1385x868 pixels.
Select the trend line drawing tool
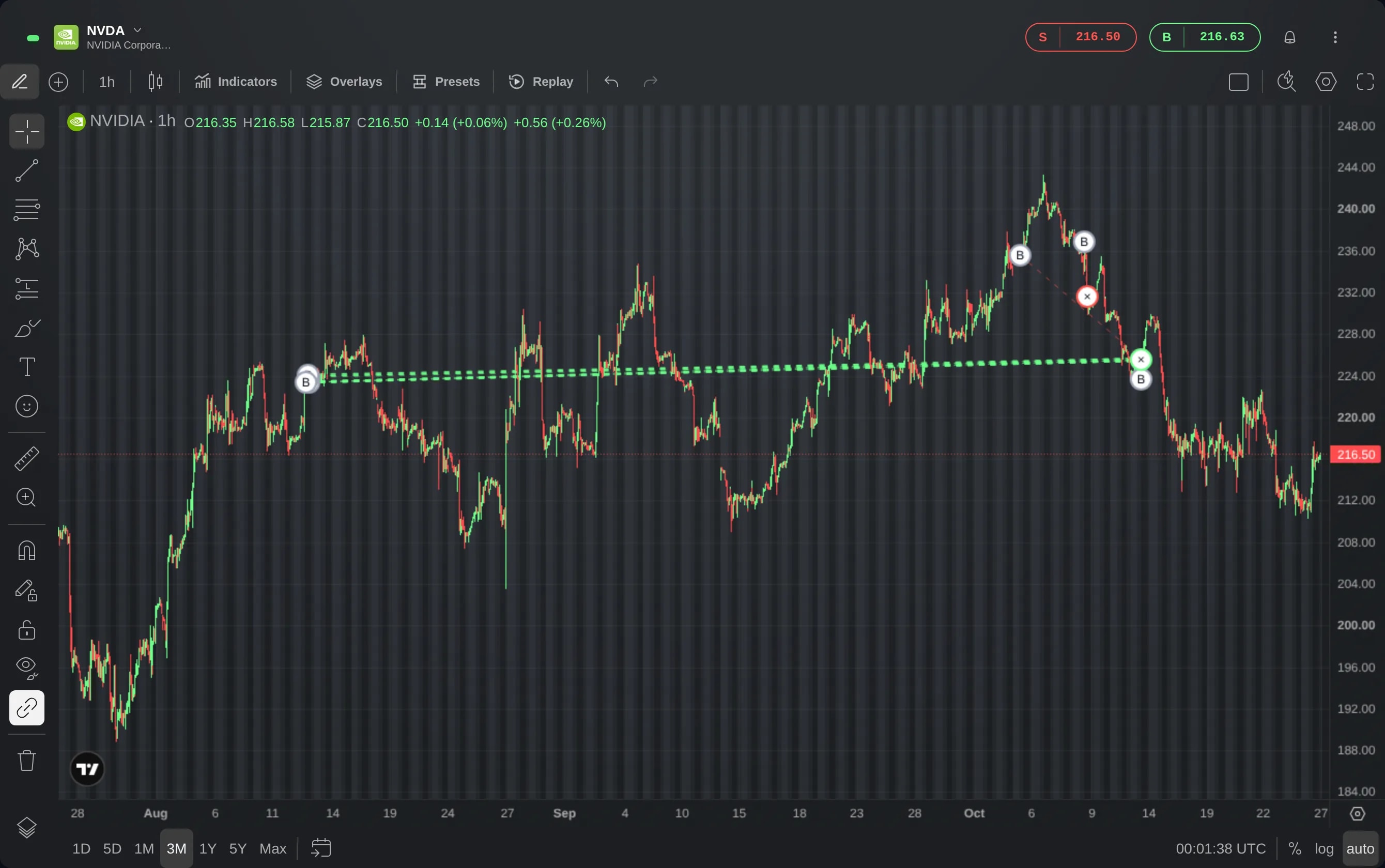(x=26, y=171)
